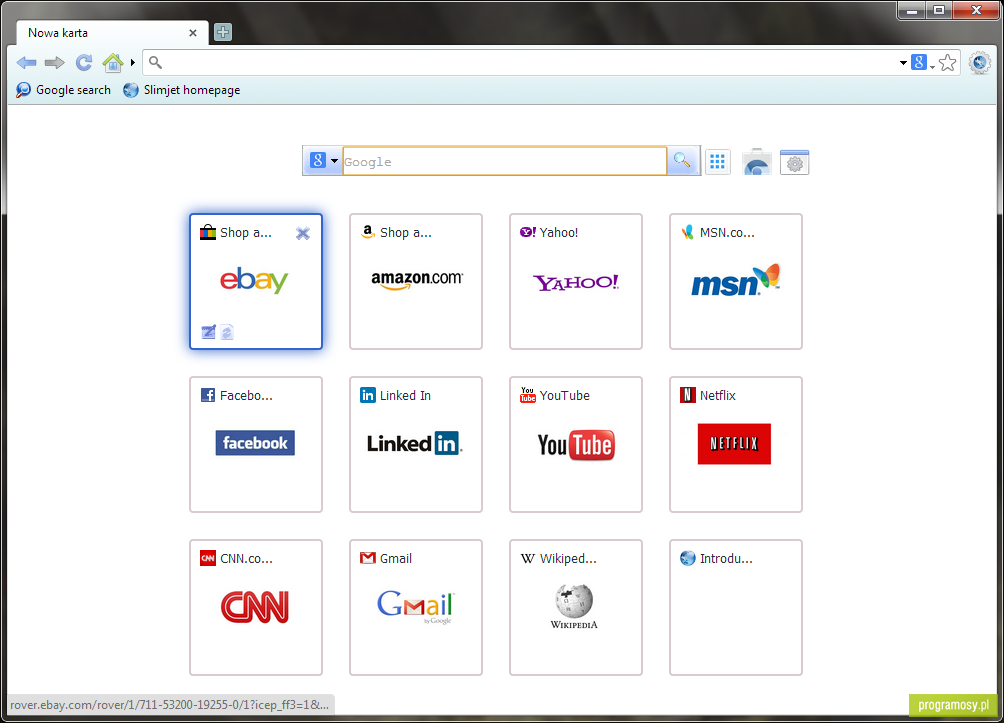The image size is (1004, 723).
Task: Open the web store icon
Action: point(756,162)
